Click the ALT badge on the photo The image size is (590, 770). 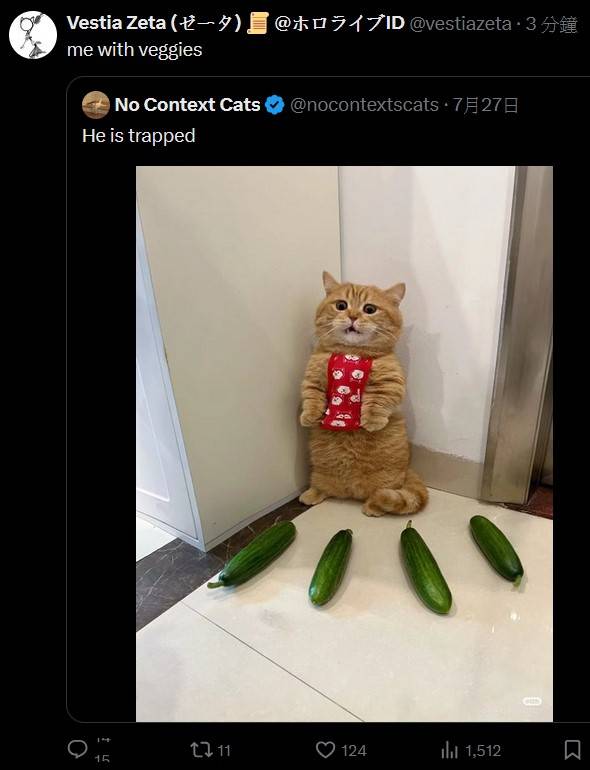coord(532,701)
